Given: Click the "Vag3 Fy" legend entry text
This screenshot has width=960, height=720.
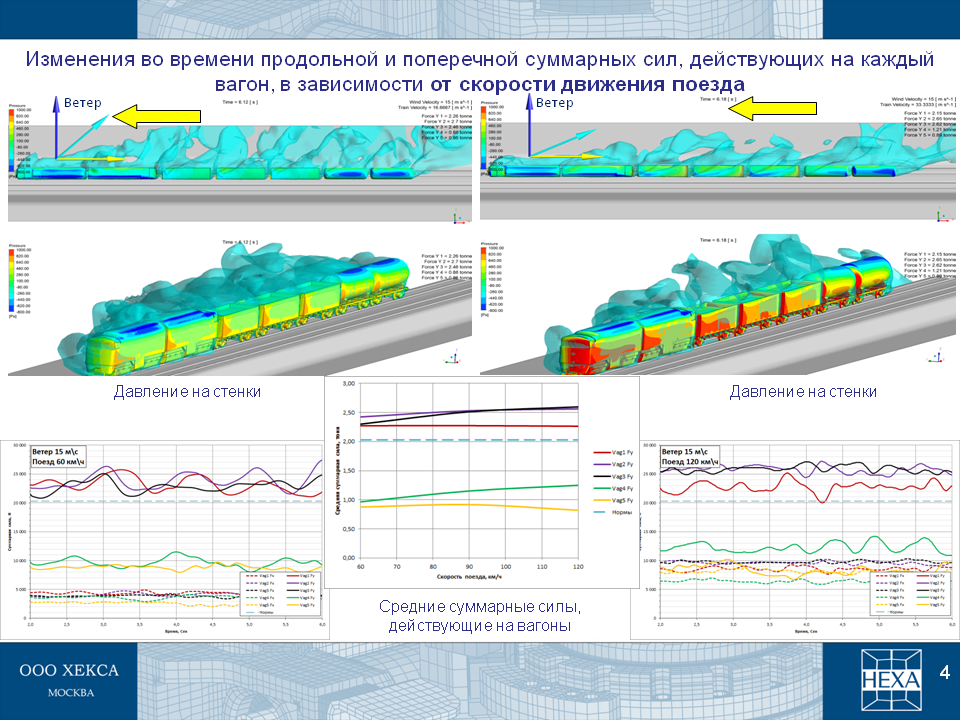Looking at the screenshot, I should tap(622, 476).
